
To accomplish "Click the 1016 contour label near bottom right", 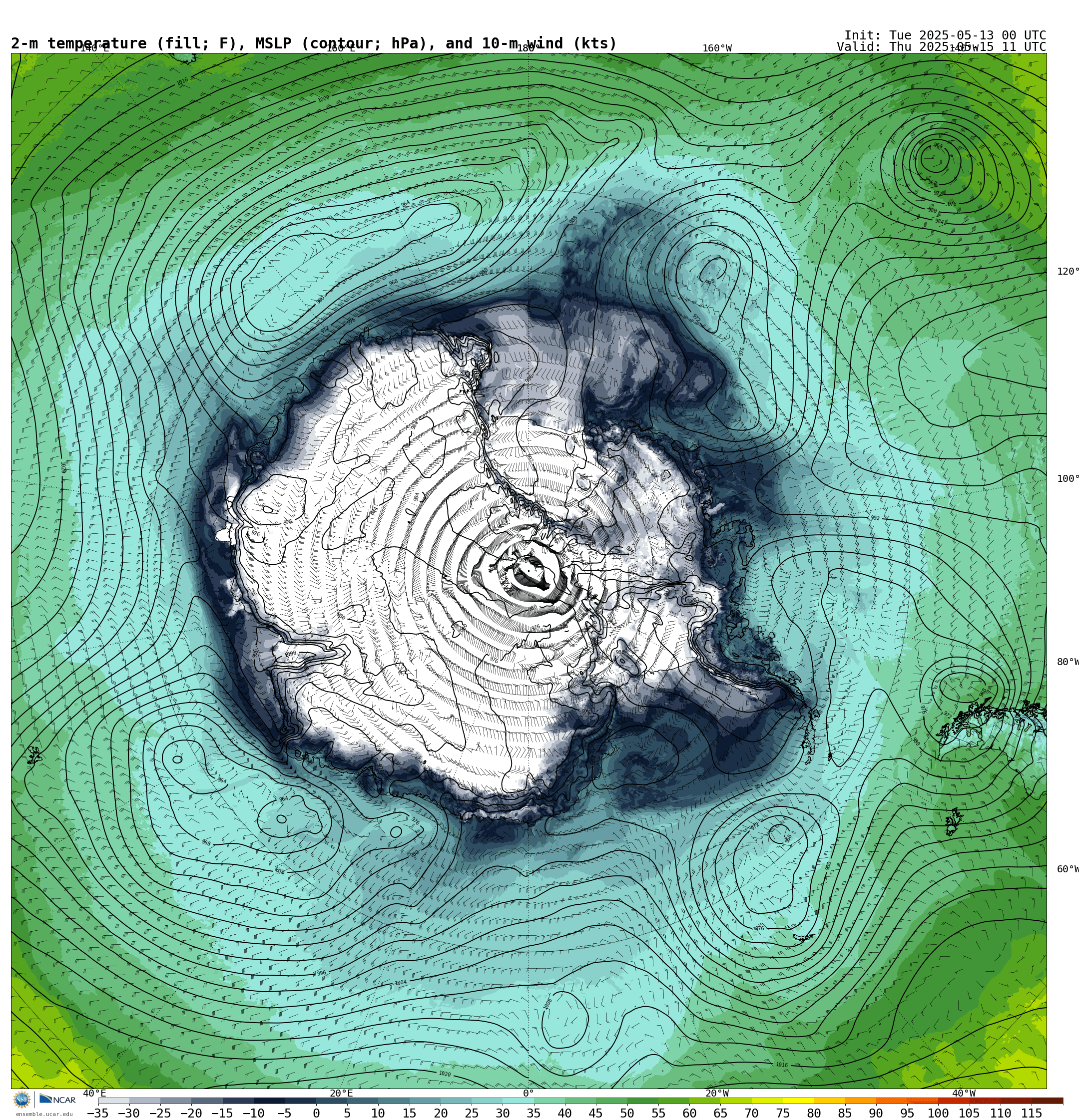I will click(782, 1065).
